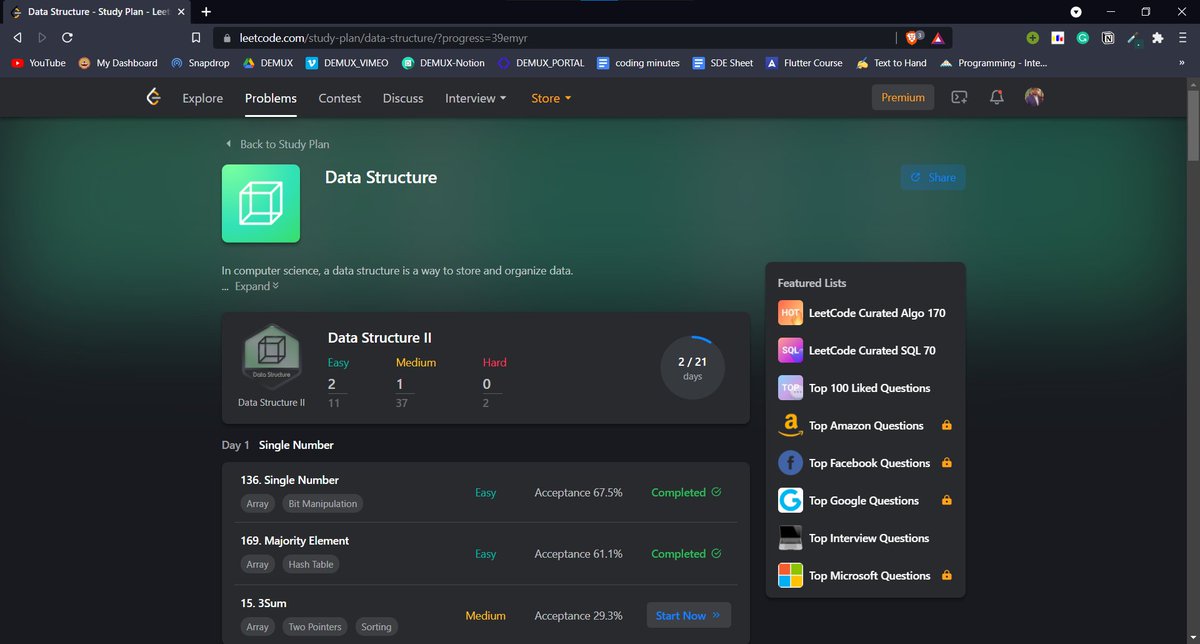Open the SDE Sheet bookmark
Viewport: 1200px width, 644px height.
pos(723,62)
